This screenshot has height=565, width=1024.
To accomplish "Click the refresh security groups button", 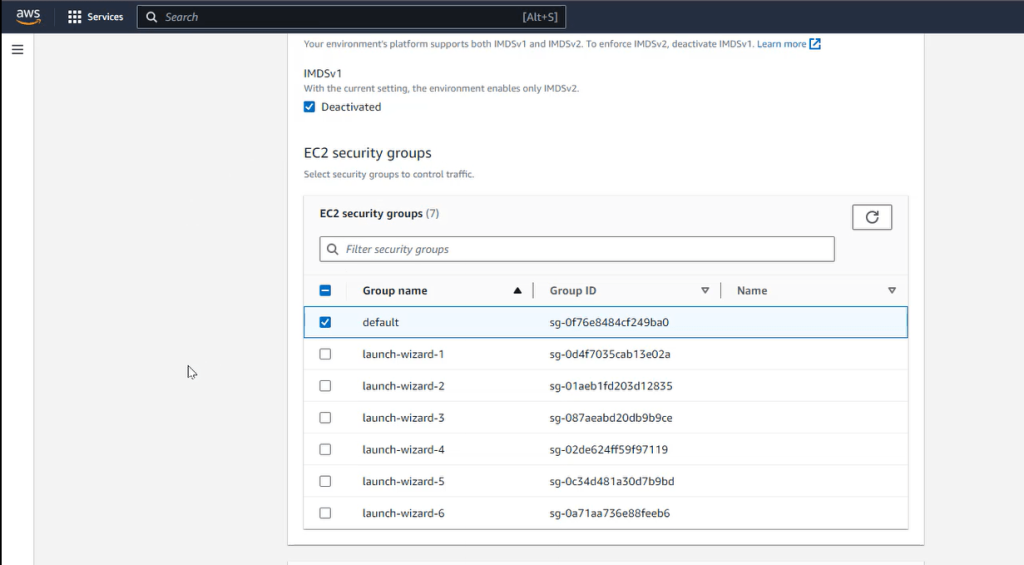I will pyautogui.click(x=871, y=217).
